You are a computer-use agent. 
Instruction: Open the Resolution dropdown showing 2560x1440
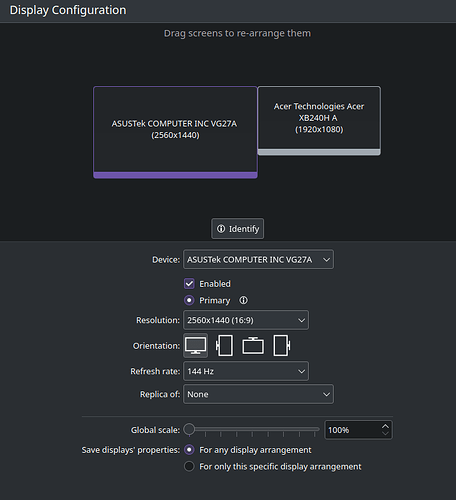click(246, 320)
